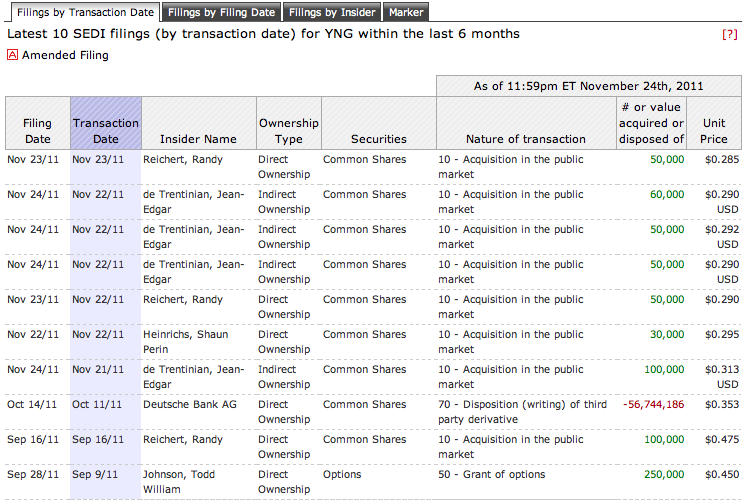Switch to Filings by Insider tab
This screenshot has width=747, height=504.
click(332, 13)
